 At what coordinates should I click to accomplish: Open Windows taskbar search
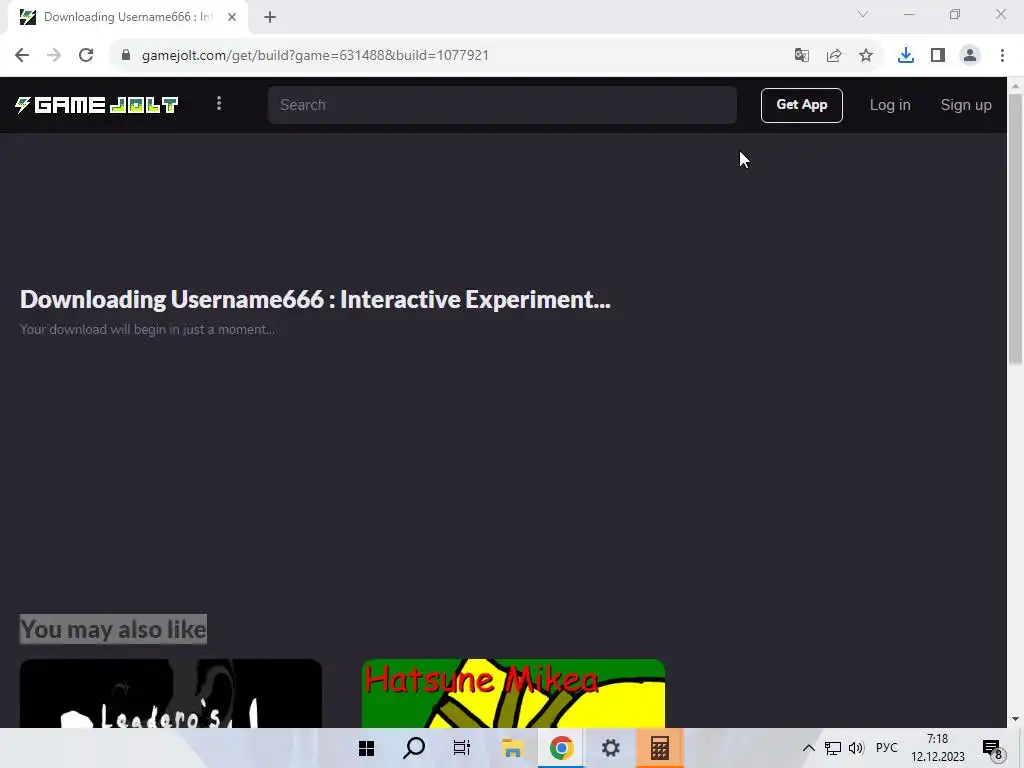414,748
